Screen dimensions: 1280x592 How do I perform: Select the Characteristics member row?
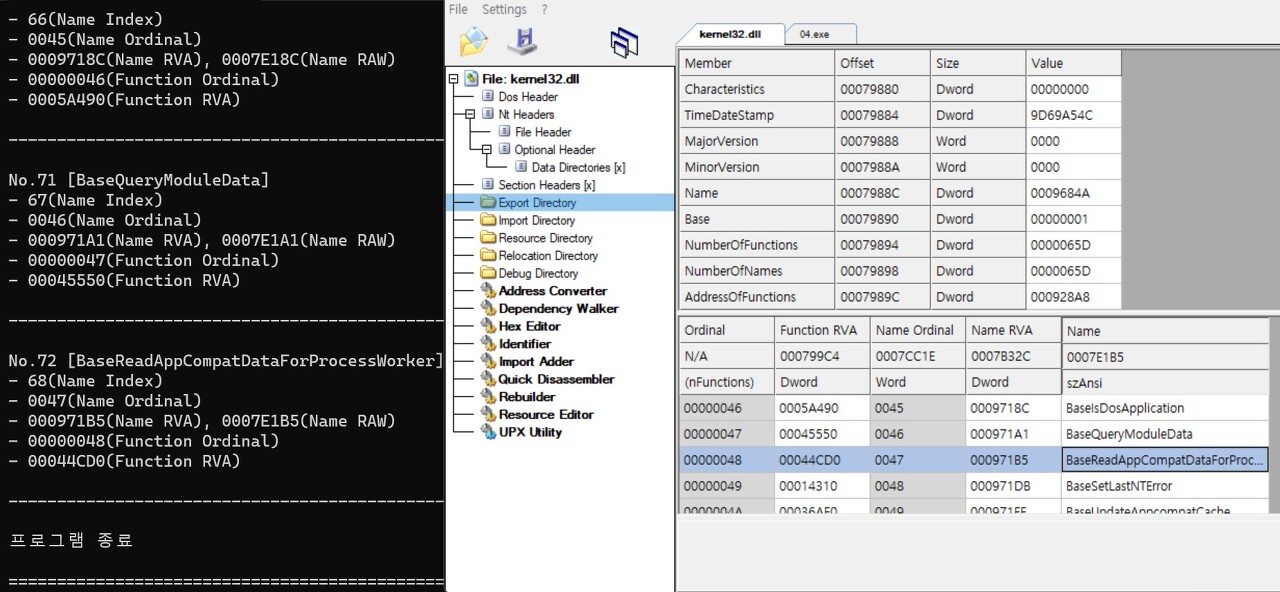(x=900, y=89)
